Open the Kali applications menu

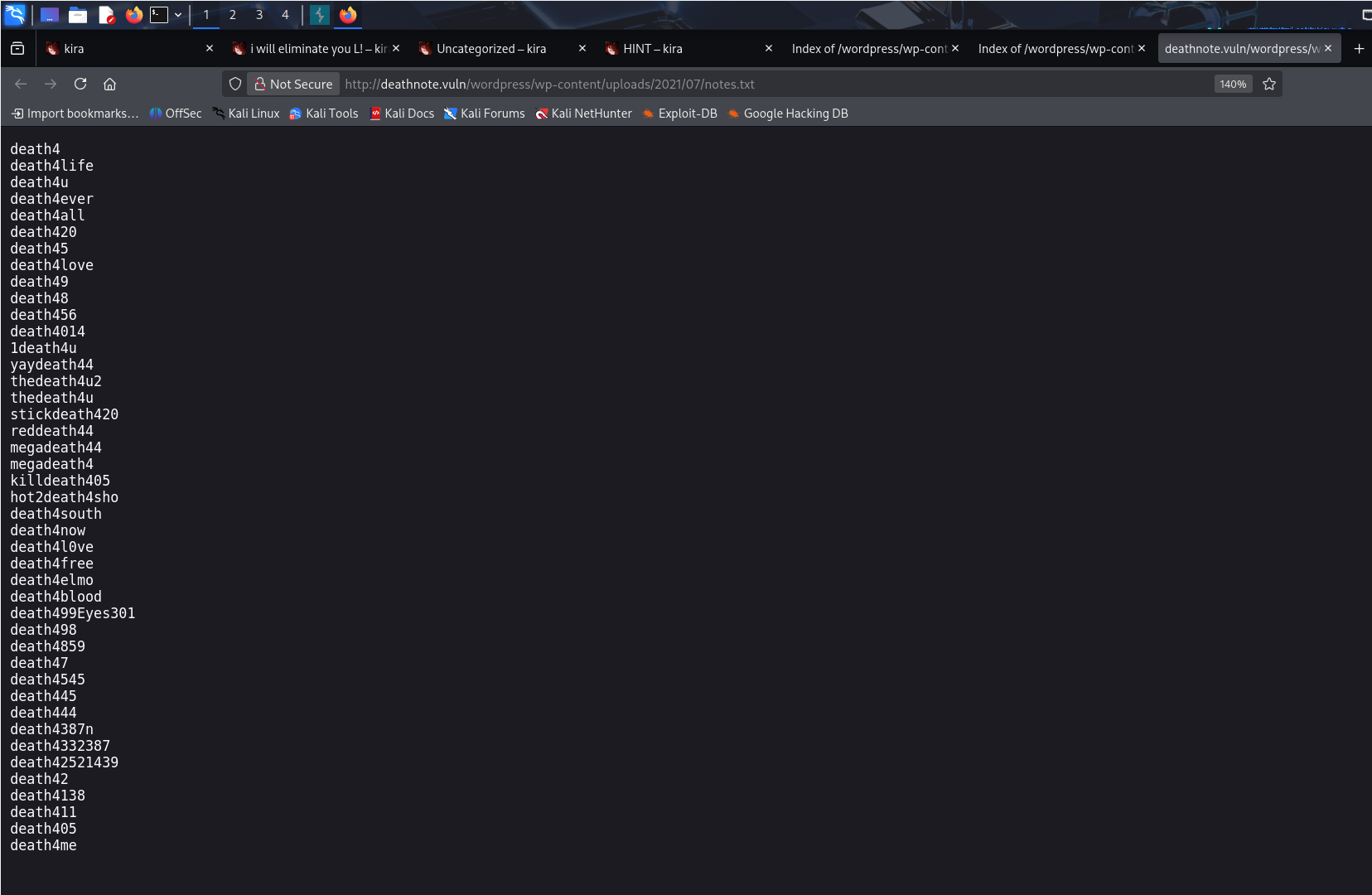click(15, 14)
